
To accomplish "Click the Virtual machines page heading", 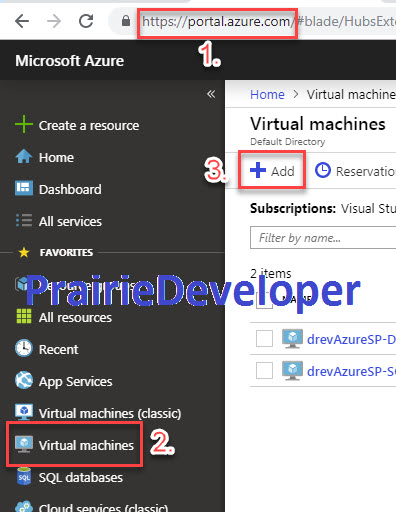I will tap(318, 124).
